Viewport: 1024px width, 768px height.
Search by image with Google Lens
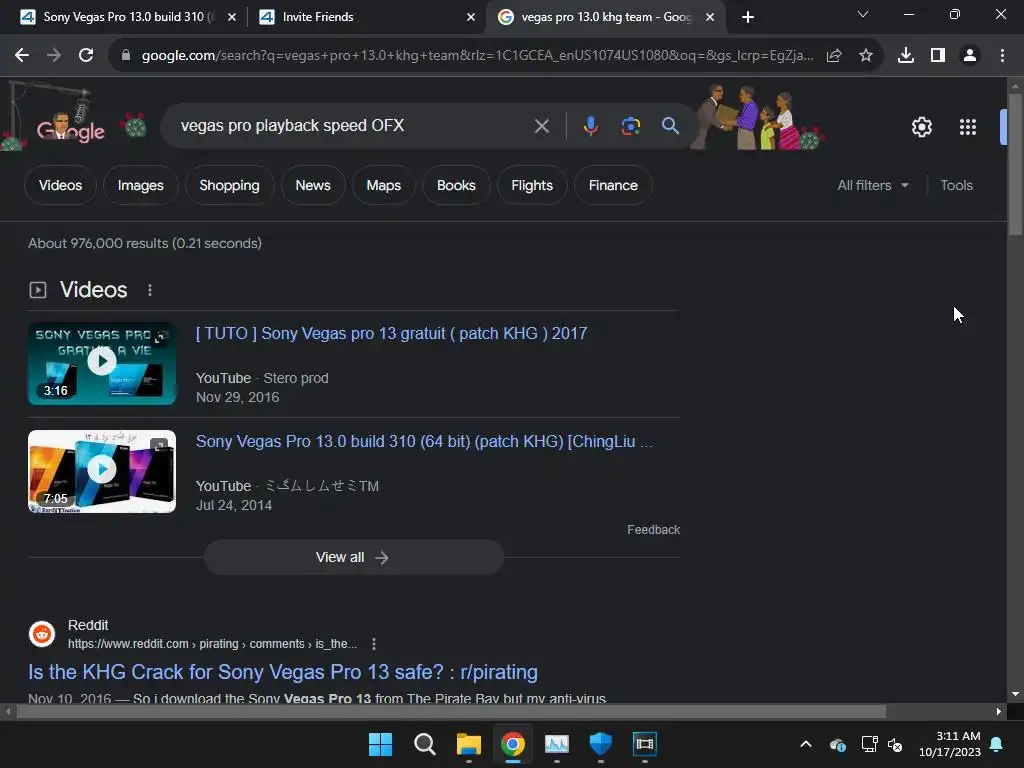coord(631,126)
